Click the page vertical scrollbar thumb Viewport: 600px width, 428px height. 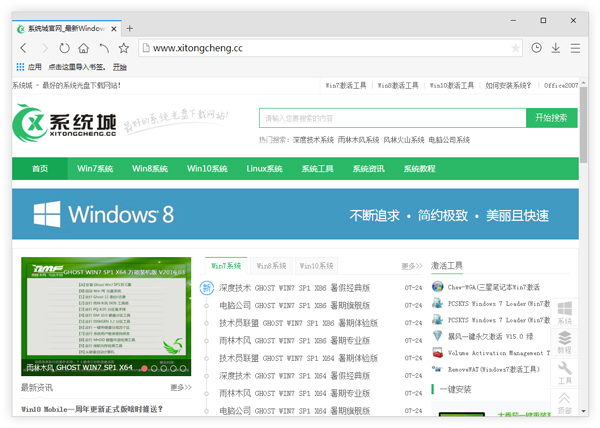point(583,125)
